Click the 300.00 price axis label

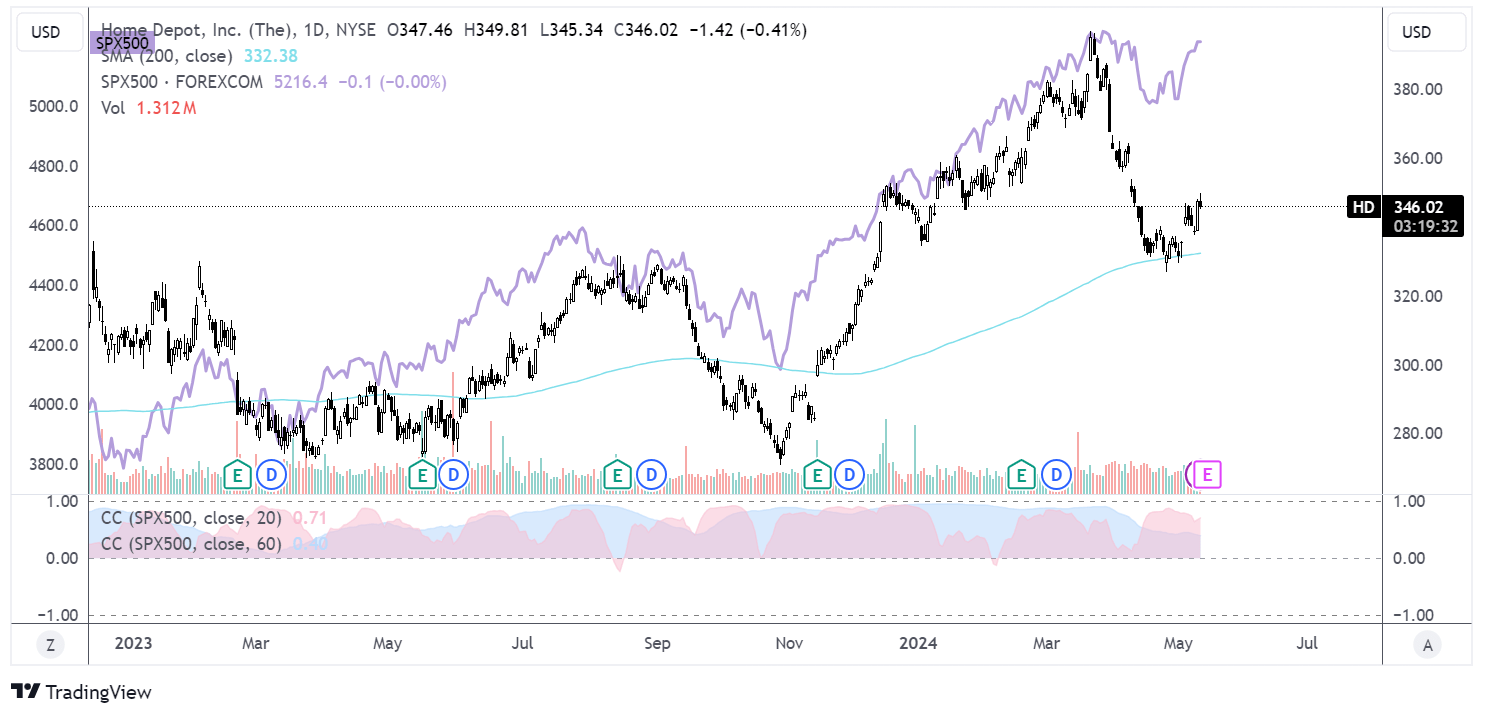coord(1419,365)
